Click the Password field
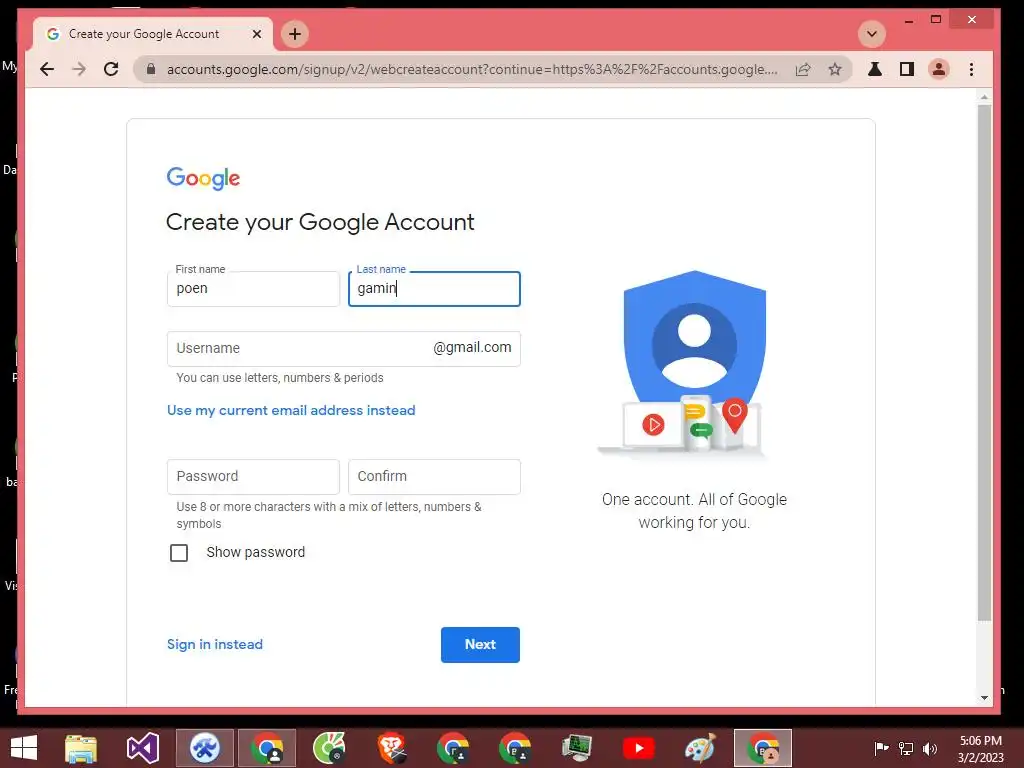Viewport: 1024px width, 768px height. click(x=253, y=477)
